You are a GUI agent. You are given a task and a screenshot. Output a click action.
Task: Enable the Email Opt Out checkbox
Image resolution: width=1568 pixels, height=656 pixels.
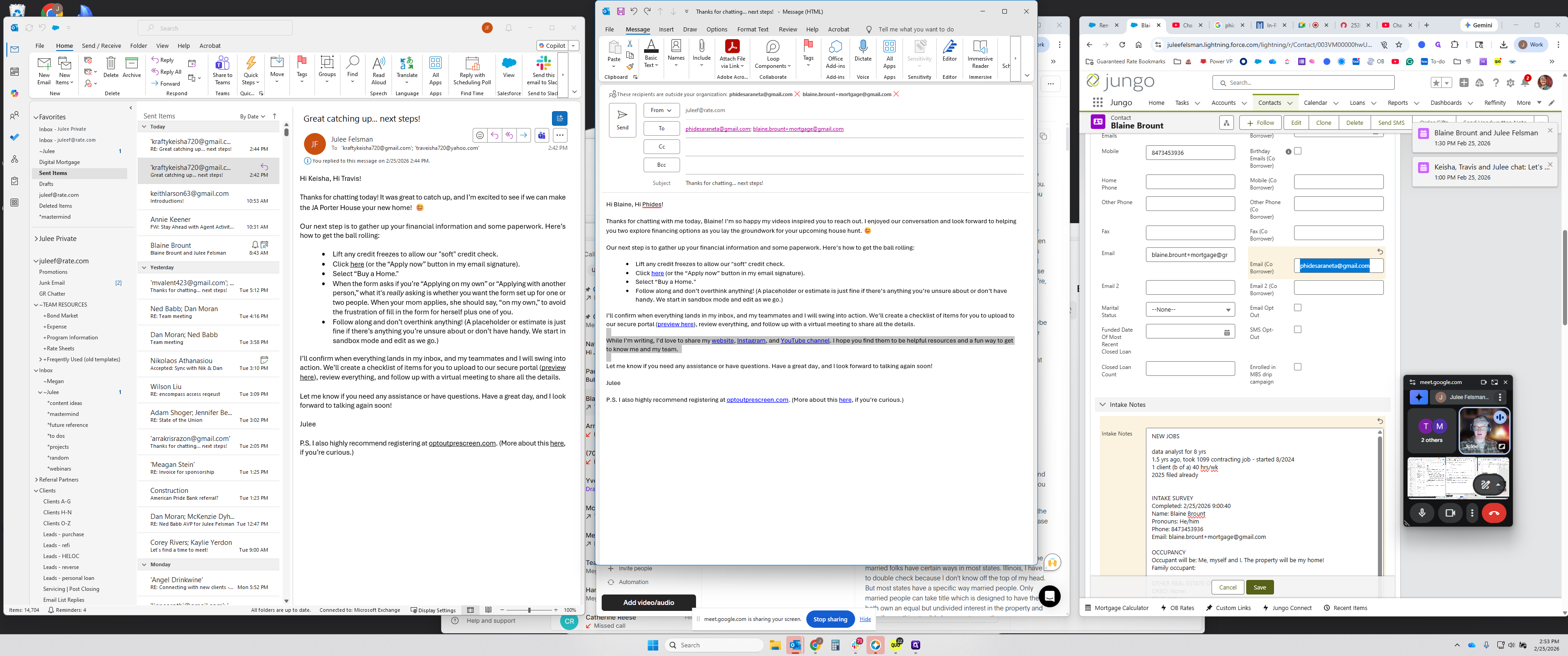tap(1298, 307)
